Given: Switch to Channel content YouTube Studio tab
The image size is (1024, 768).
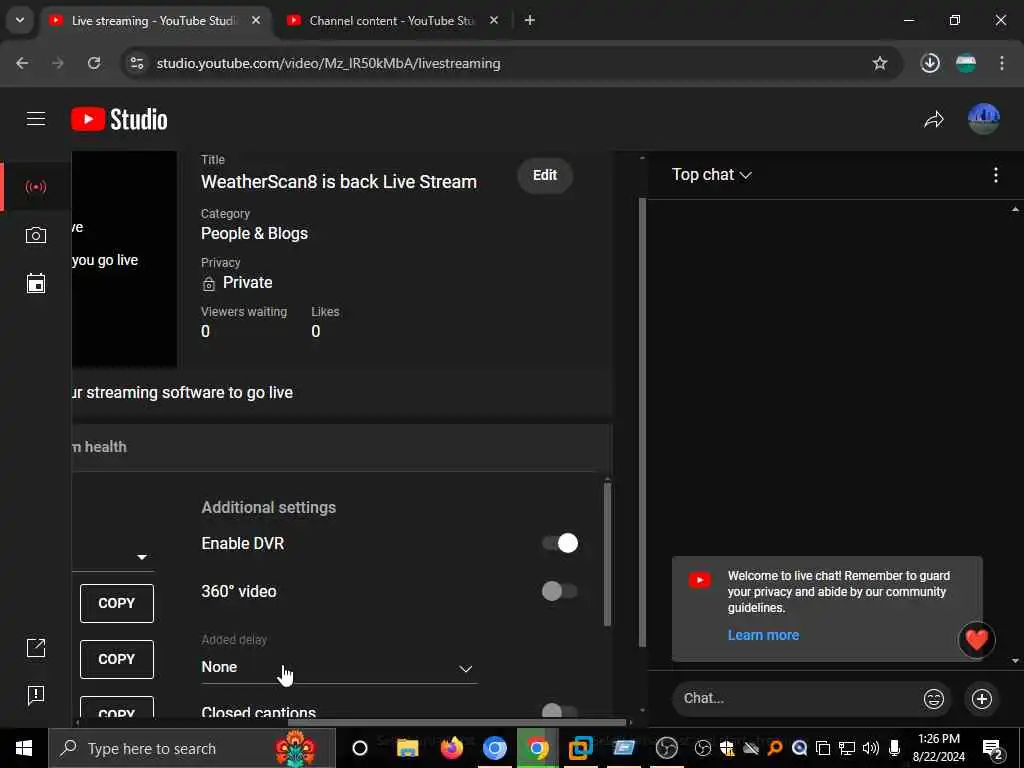Looking at the screenshot, I should pos(392,20).
